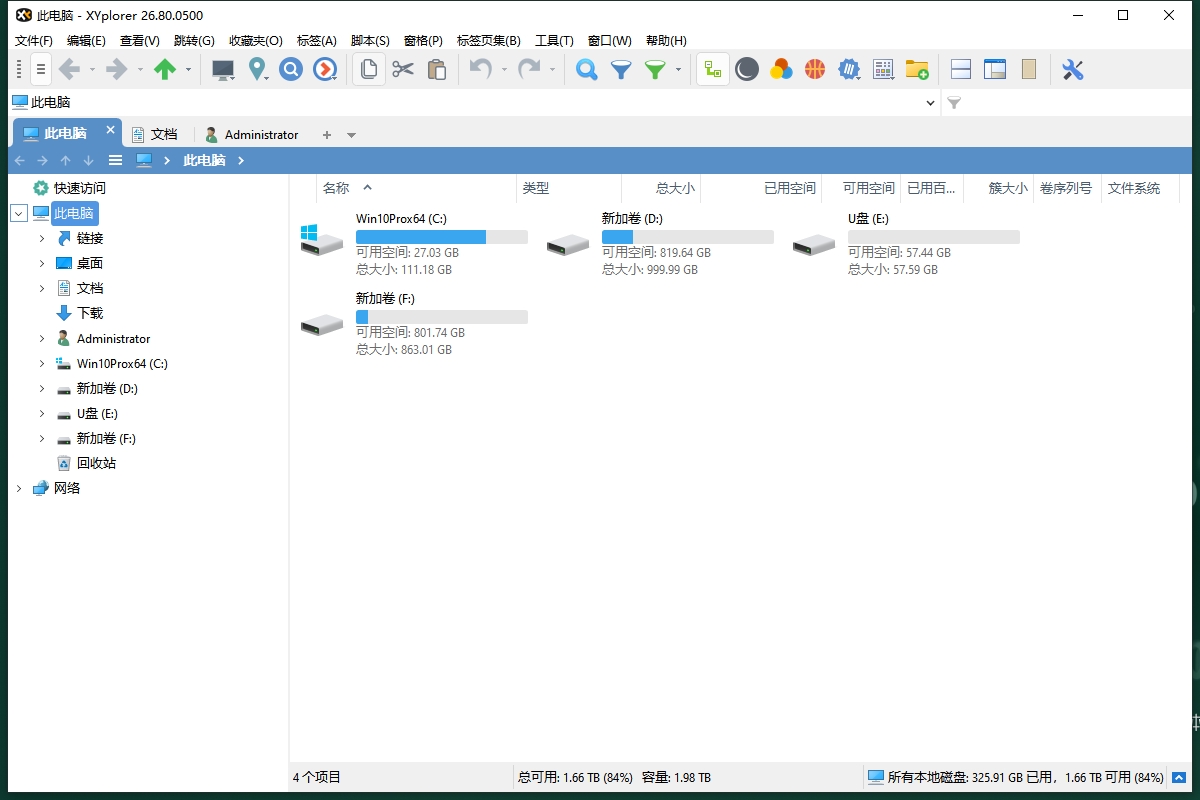Click the plus button to add tab
Image resolution: width=1200 pixels, height=800 pixels.
pos(326,135)
